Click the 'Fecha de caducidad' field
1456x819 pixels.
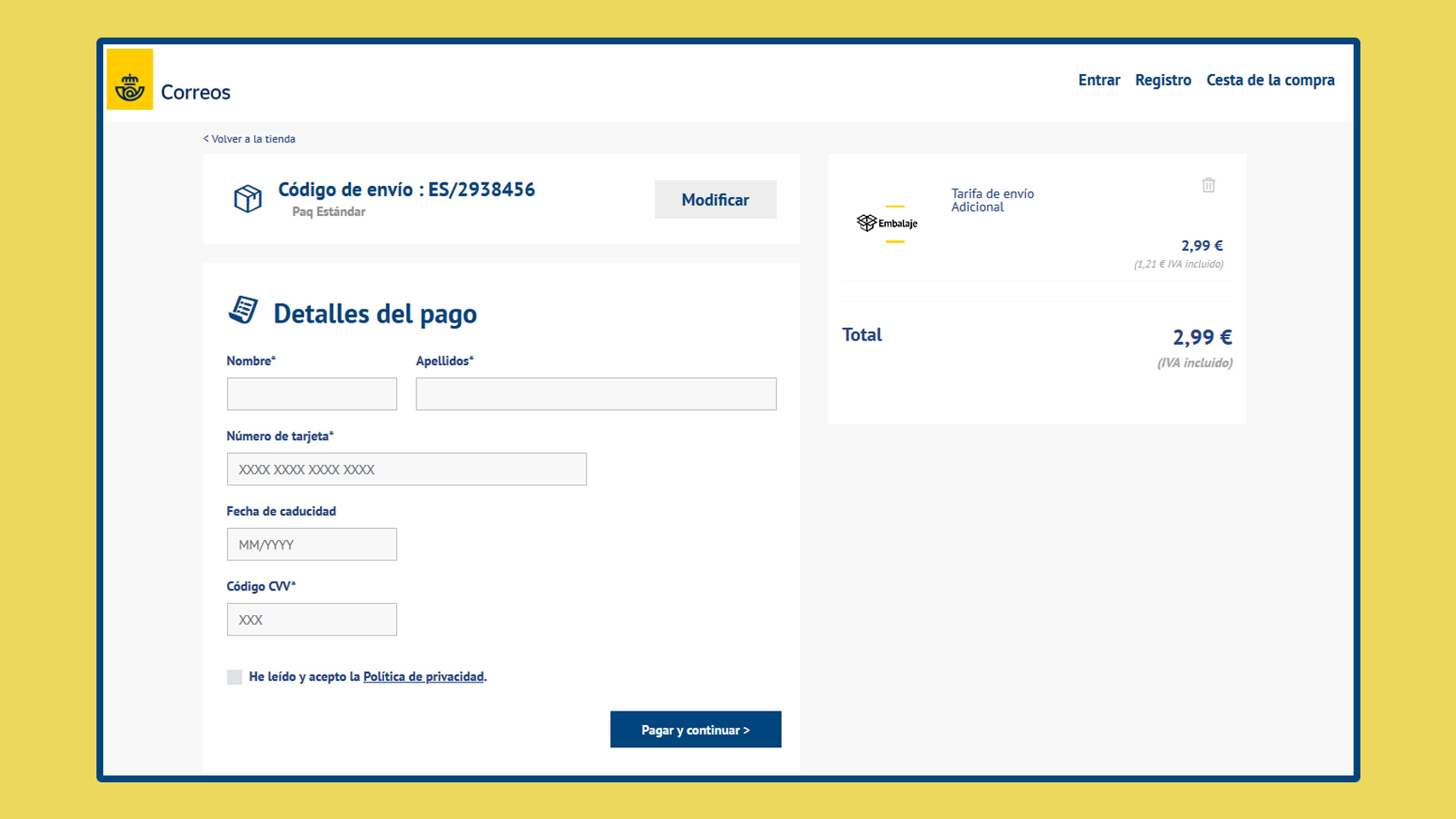click(312, 543)
